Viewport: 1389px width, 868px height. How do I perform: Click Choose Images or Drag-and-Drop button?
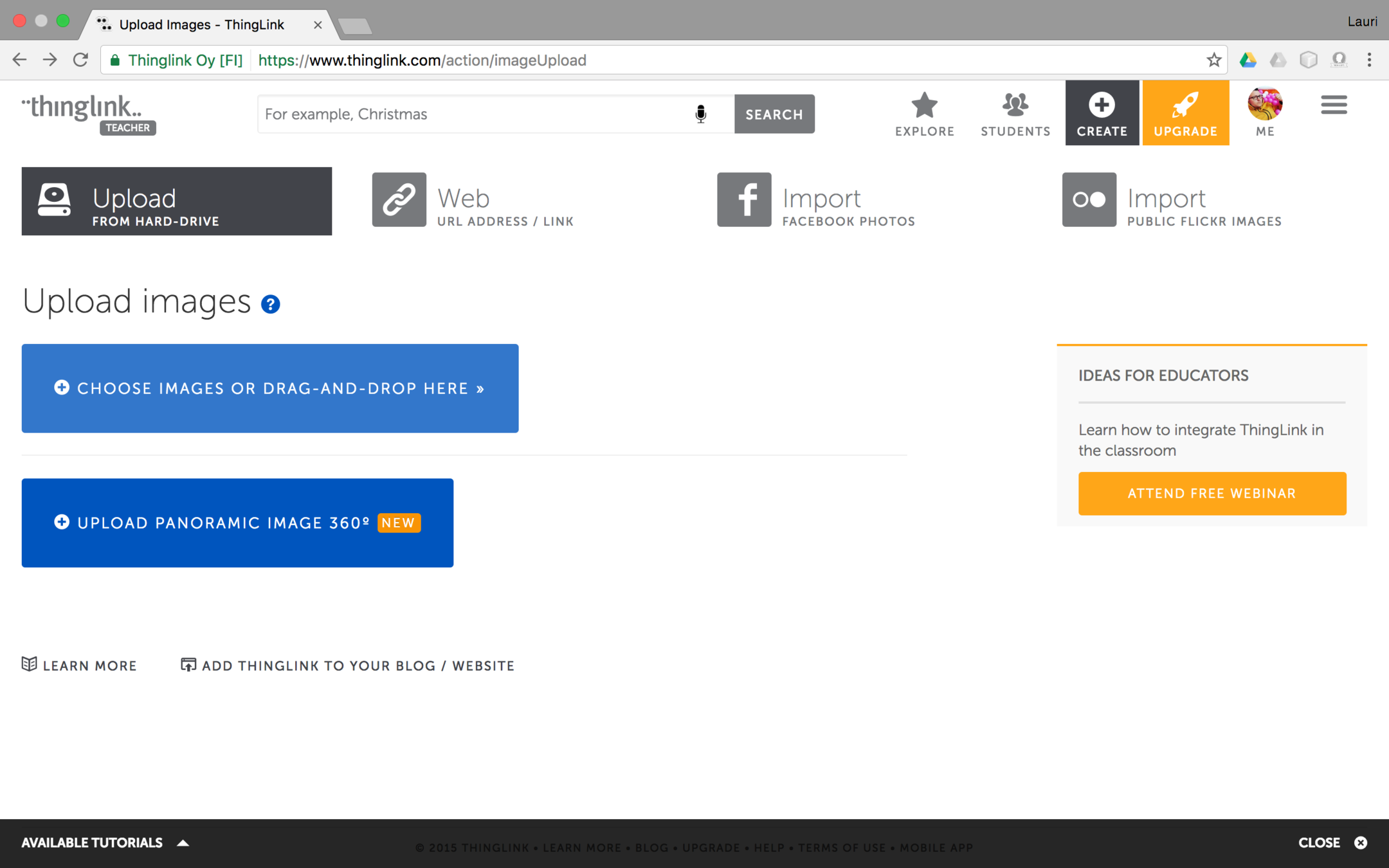pos(270,388)
